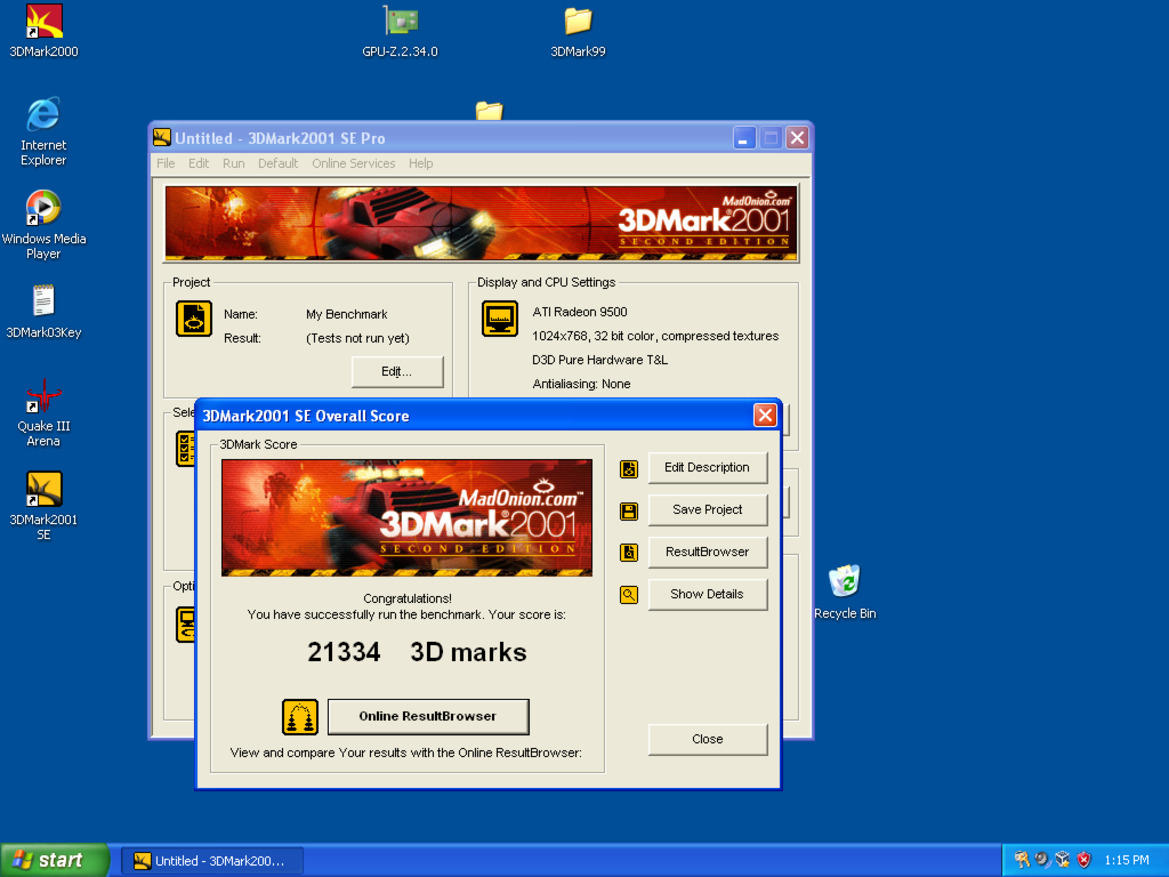This screenshot has height=877, width=1169.
Task: Click the ResultBrowser document icon
Action: pyautogui.click(x=628, y=553)
